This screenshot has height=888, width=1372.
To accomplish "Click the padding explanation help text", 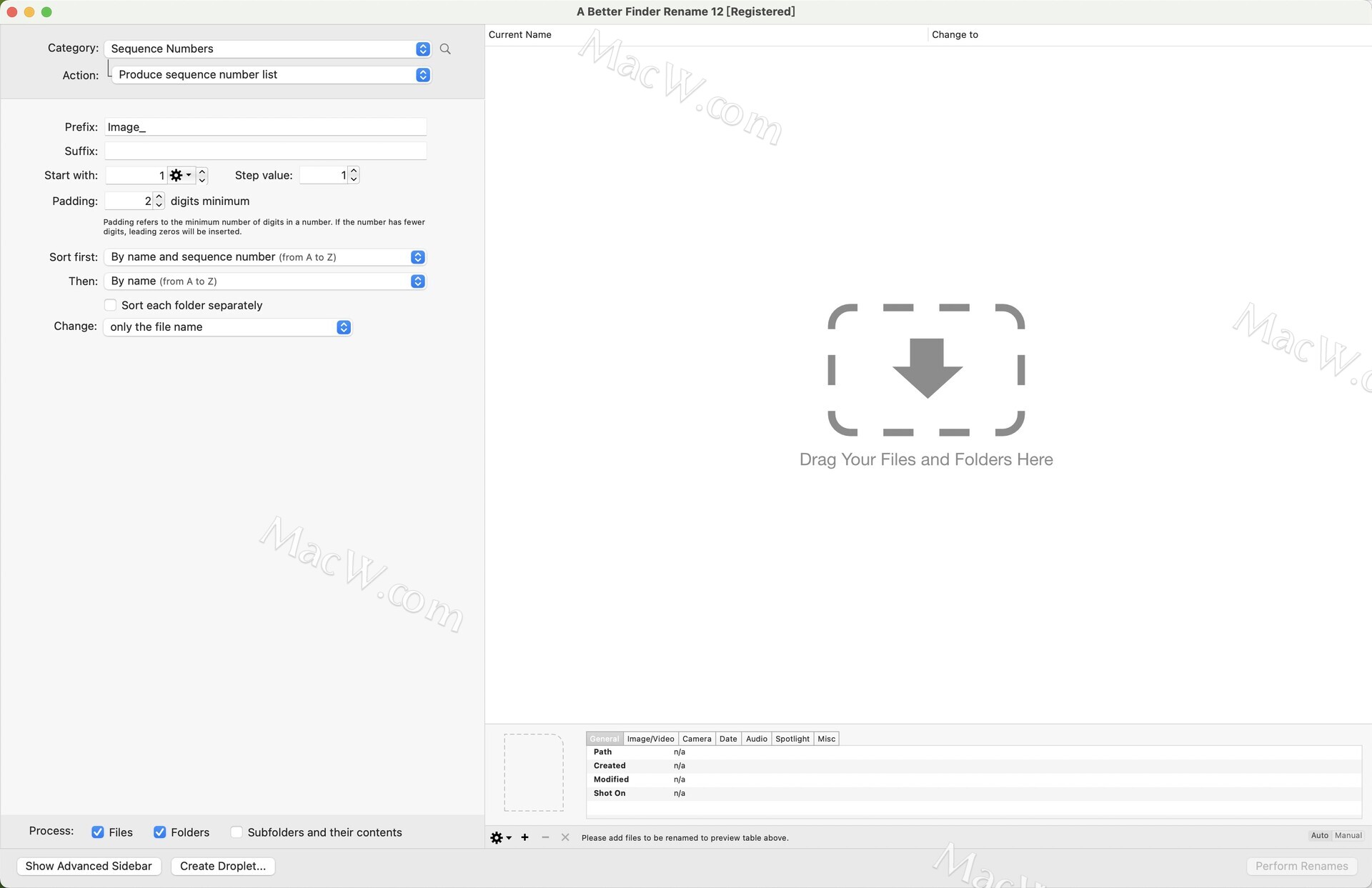I will (264, 226).
